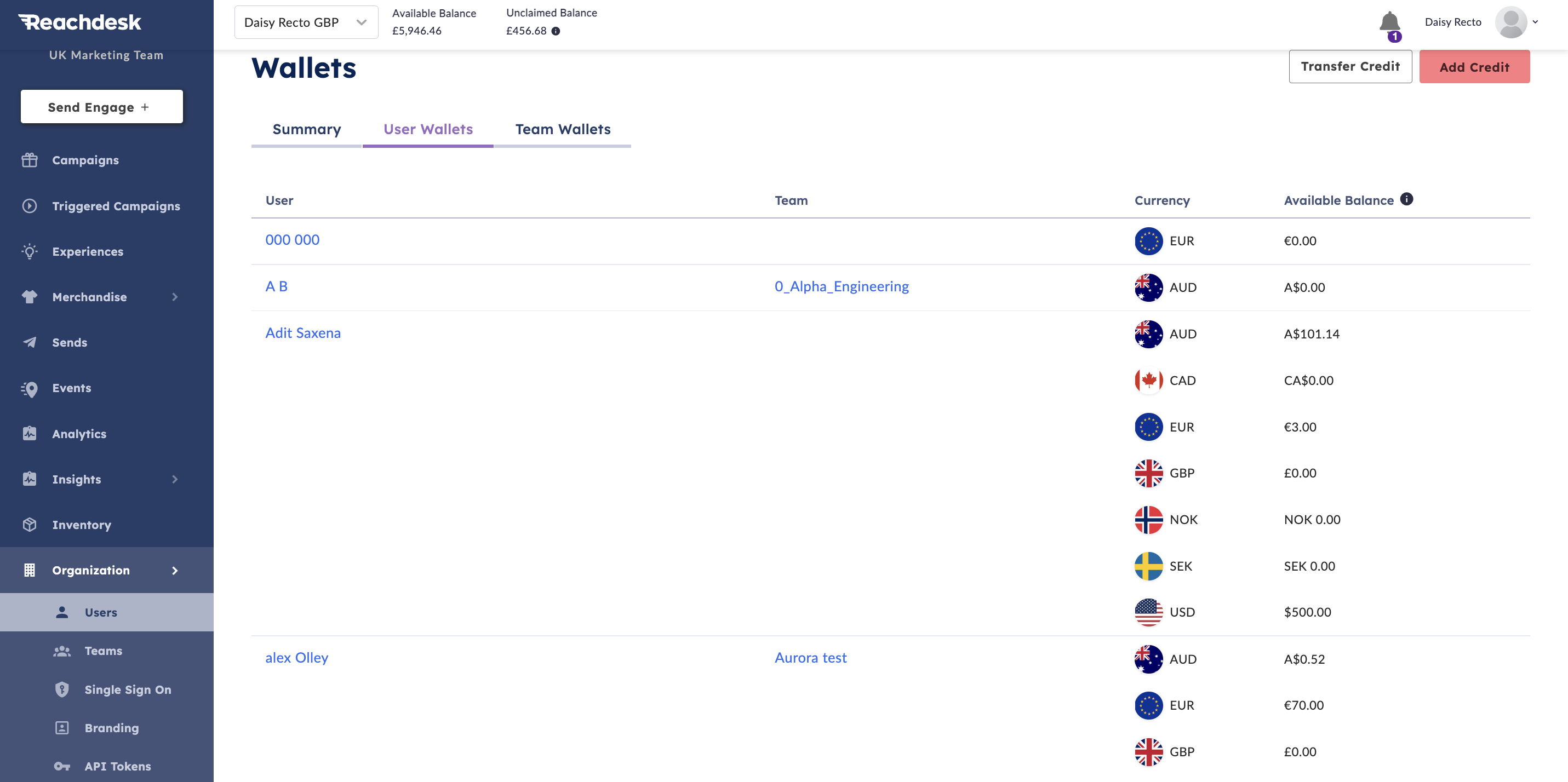1568x782 pixels.
Task: Click the Send Engage button
Action: [102, 106]
